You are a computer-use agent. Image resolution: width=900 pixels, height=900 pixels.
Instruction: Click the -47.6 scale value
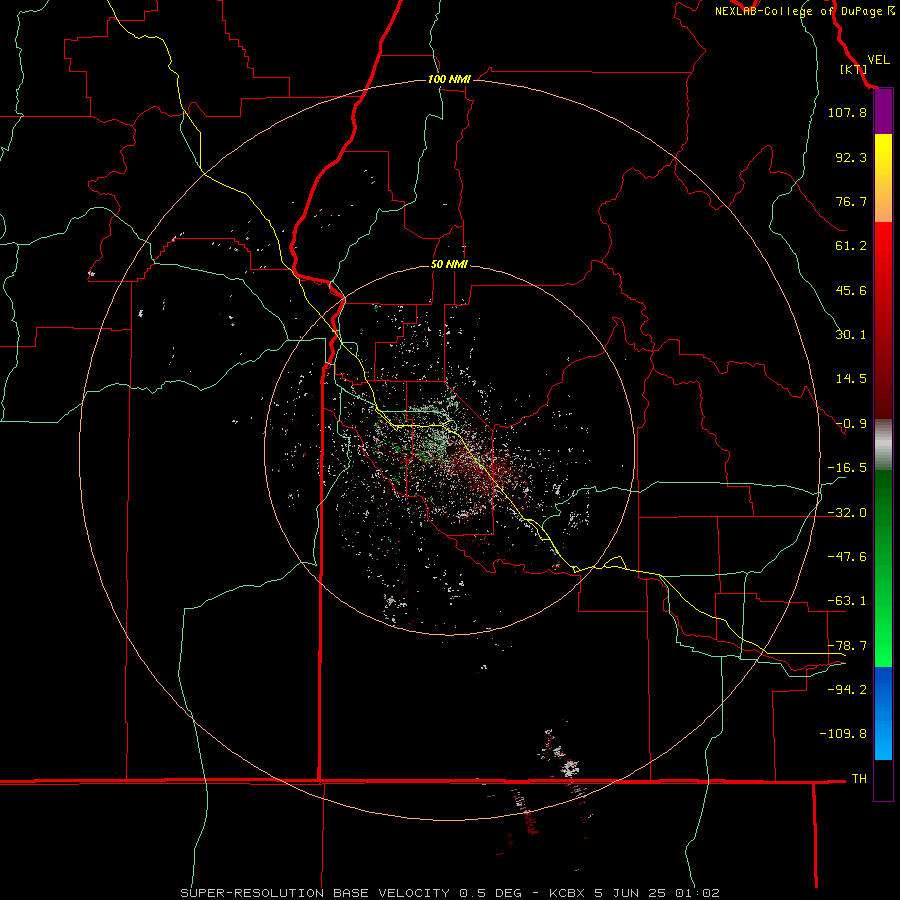[847, 557]
